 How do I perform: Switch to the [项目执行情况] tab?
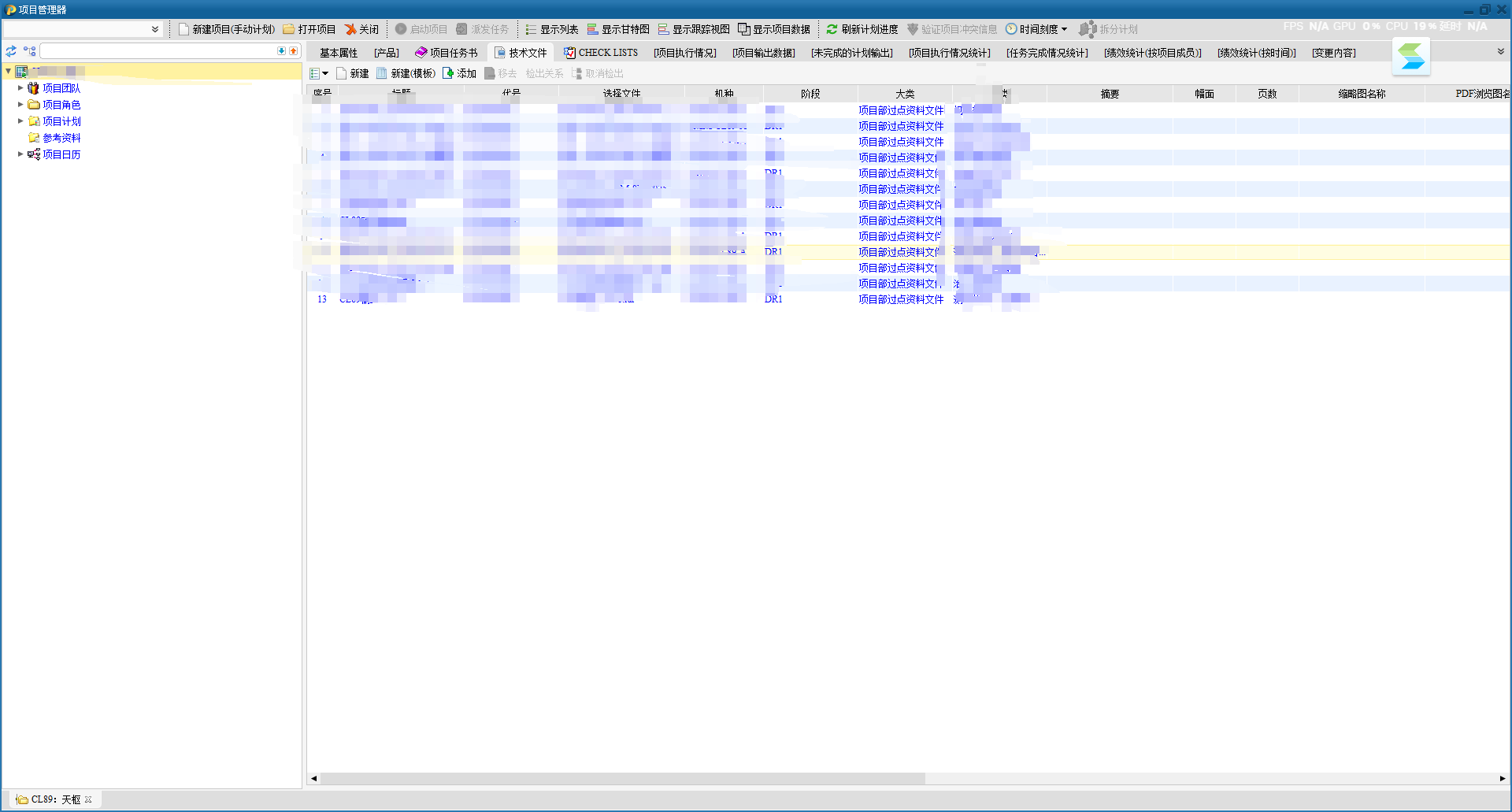(x=685, y=53)
